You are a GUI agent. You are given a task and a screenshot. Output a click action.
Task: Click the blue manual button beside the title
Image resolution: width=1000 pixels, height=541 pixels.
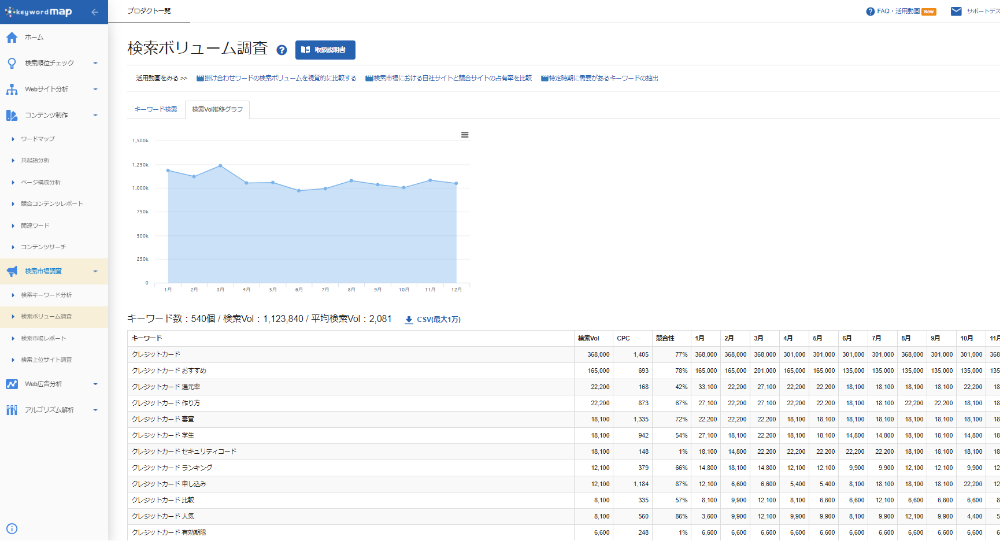325,49
